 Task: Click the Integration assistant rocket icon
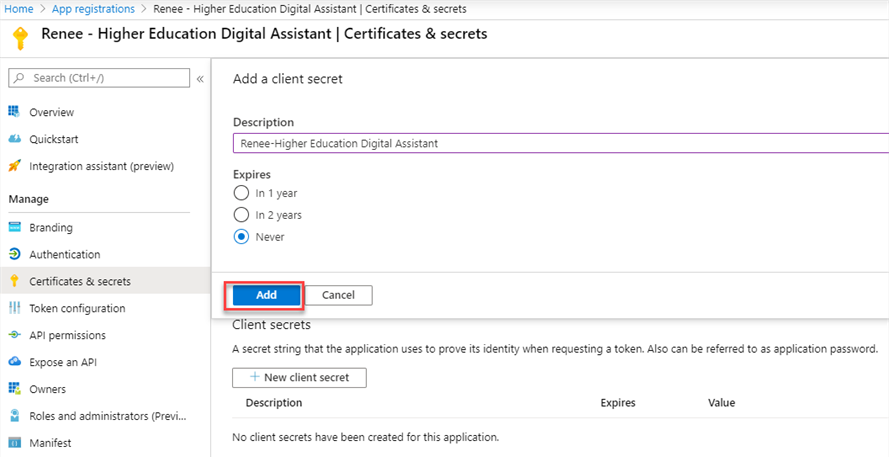point(14,166)
